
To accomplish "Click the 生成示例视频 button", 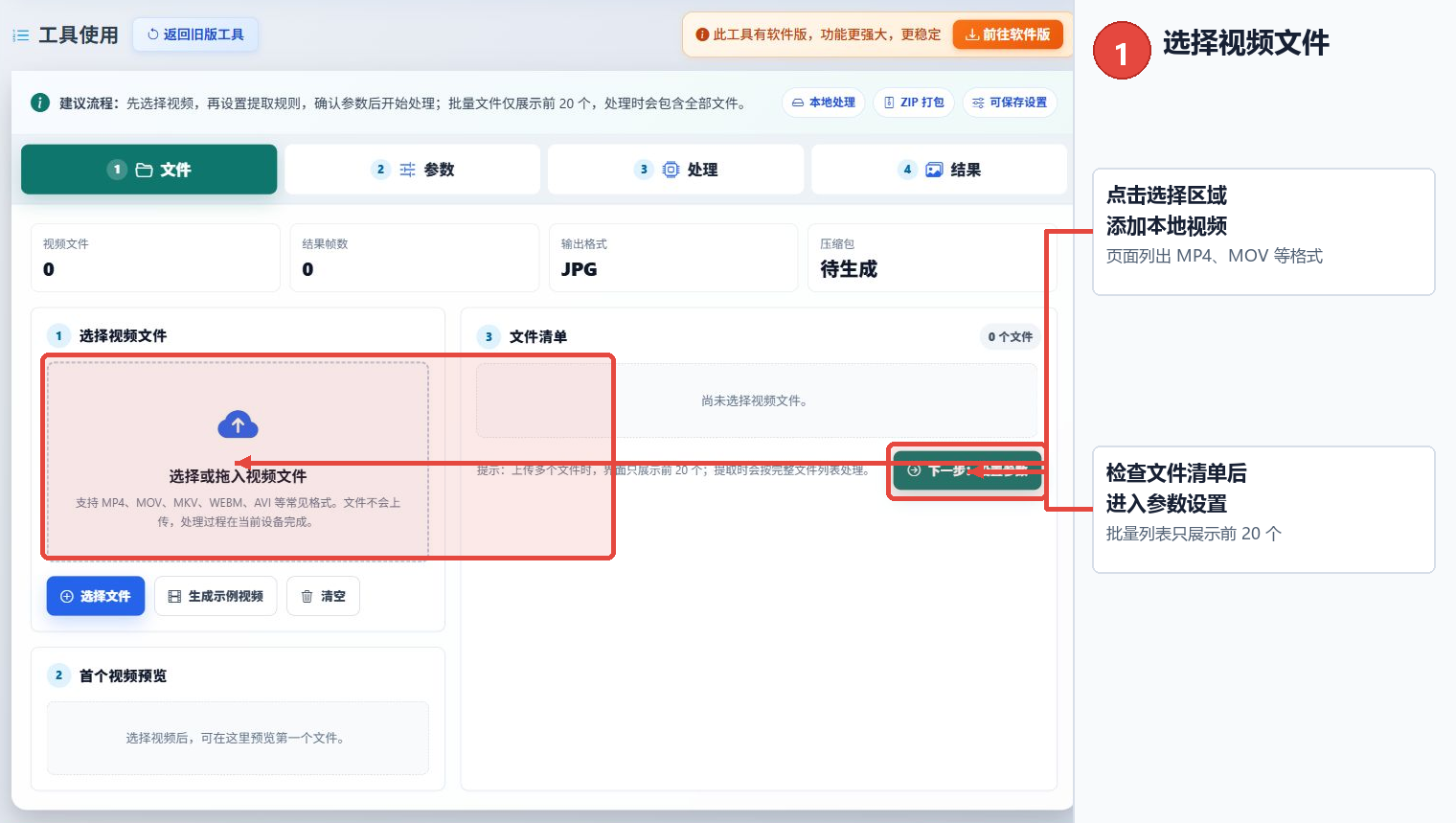I will click(216, 596).
